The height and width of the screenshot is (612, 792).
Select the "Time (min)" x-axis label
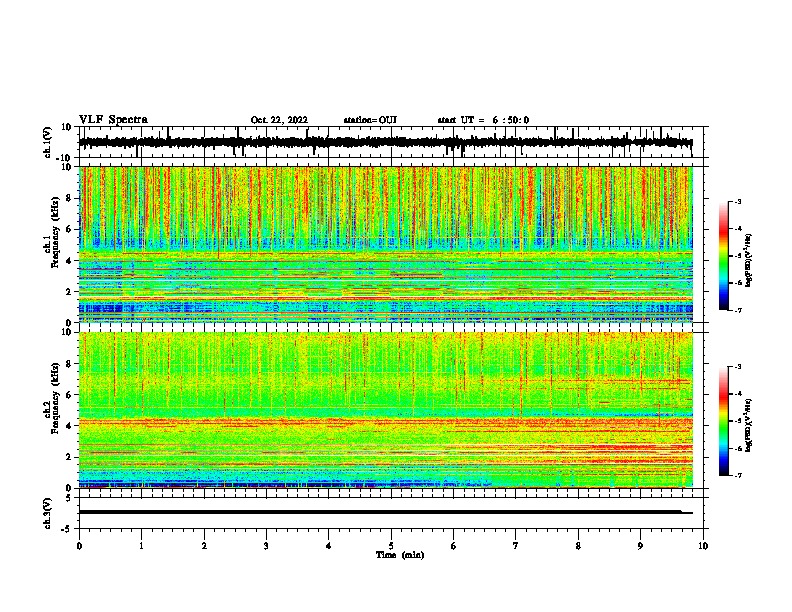click(400, 555)
